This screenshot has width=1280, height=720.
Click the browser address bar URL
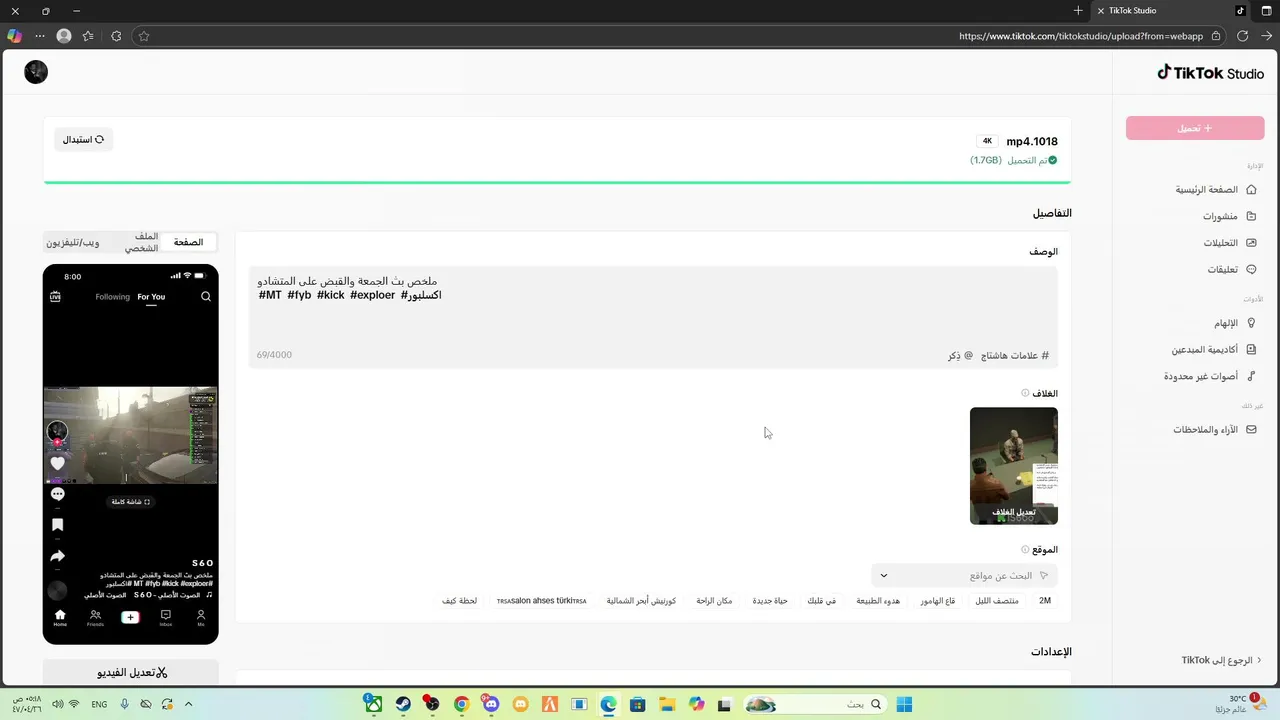pos(1080,36)
